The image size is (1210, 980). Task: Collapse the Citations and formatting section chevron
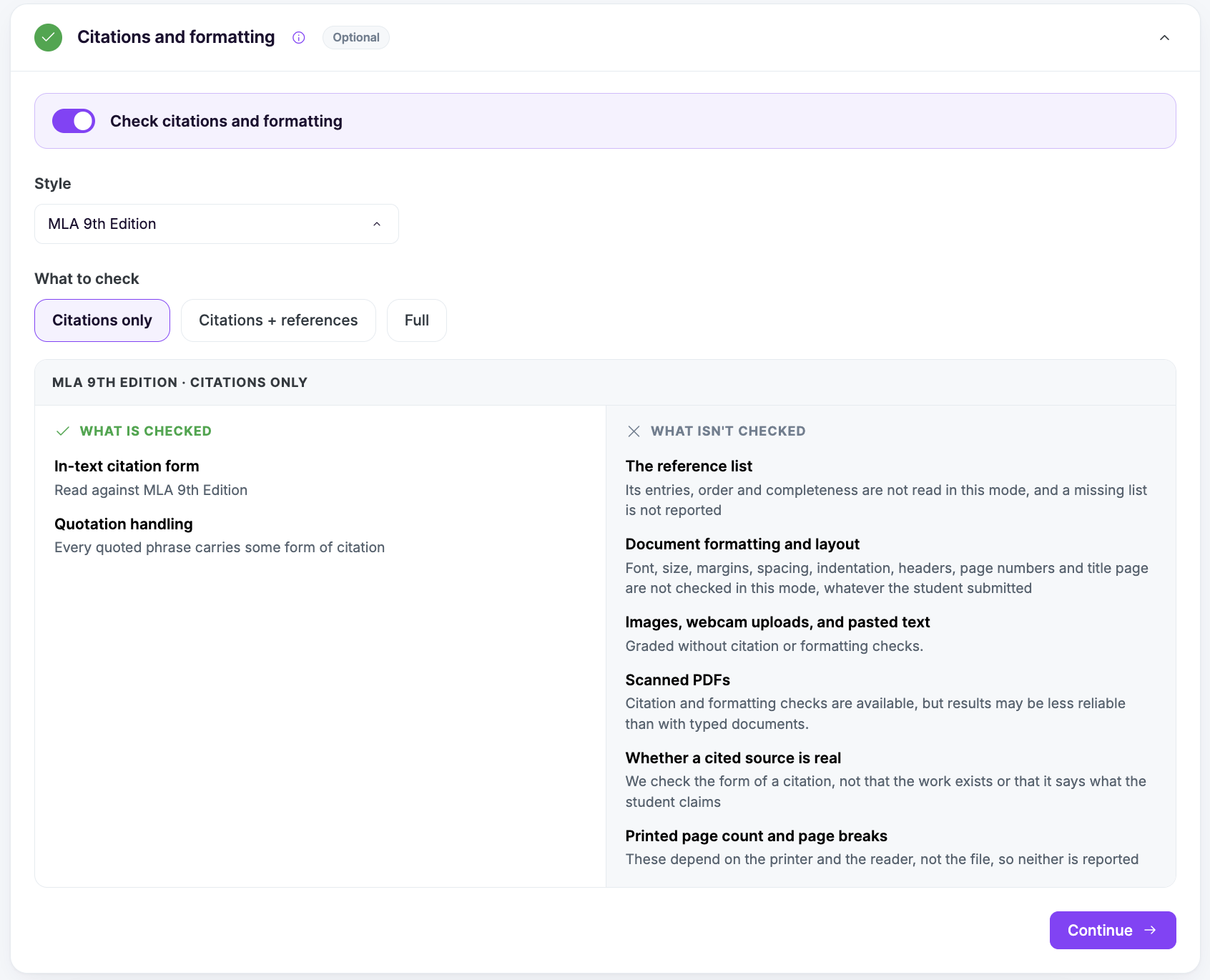pos(1164,37)
